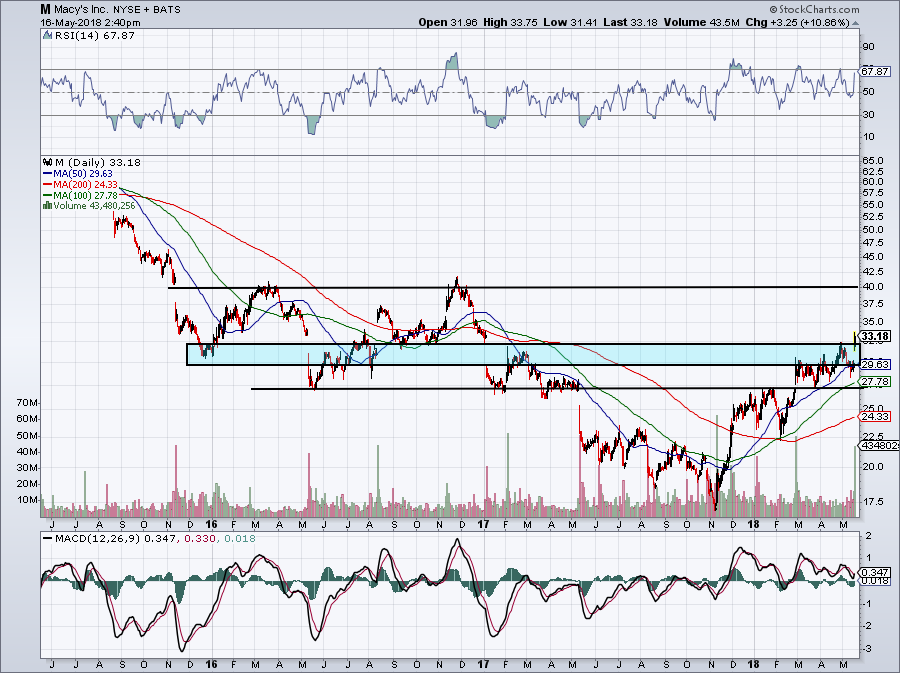Viewport: 900px width, 673px height.
Task: Click the volume bars icon beside Volume 43,480,256
Action: pos(48,205)
